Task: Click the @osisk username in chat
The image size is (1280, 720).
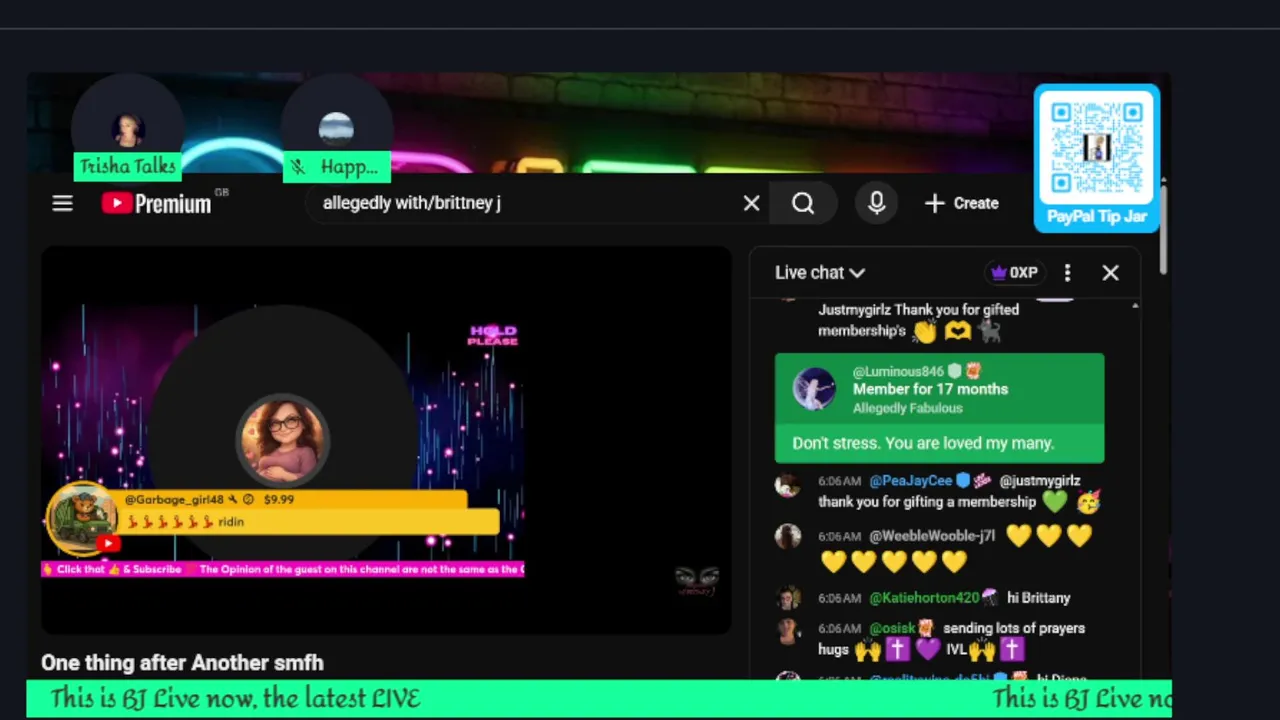Action: [892, 628]
